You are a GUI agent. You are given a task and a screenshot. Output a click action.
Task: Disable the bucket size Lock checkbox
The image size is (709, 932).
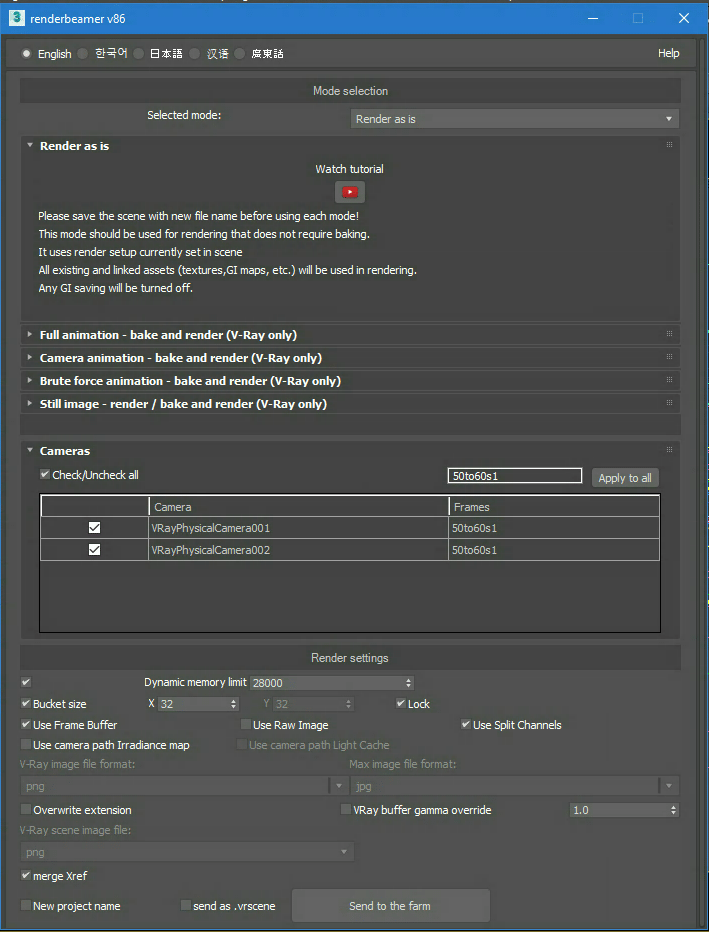[x=413, y=704]
